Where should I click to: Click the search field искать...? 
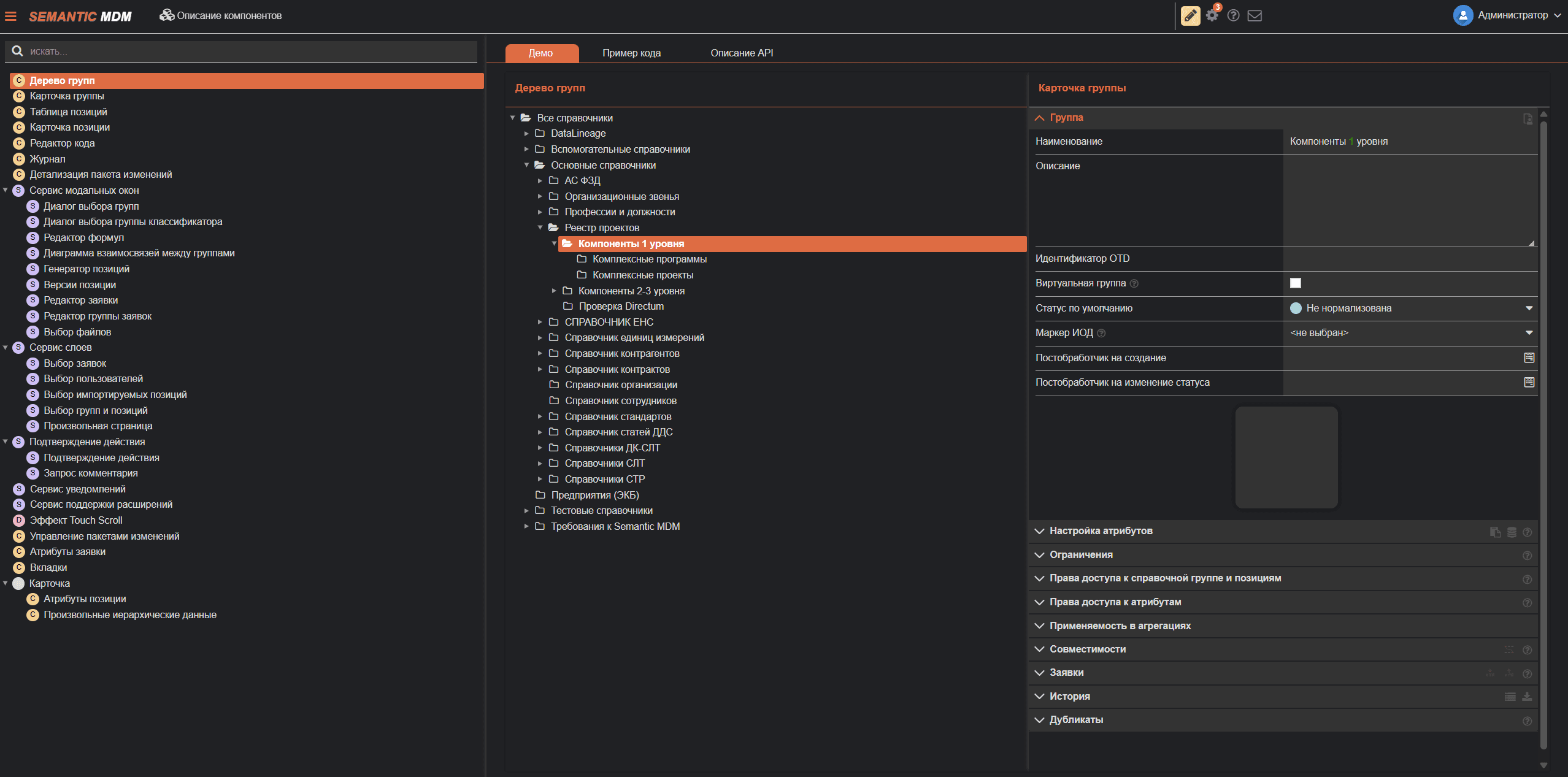241,52
